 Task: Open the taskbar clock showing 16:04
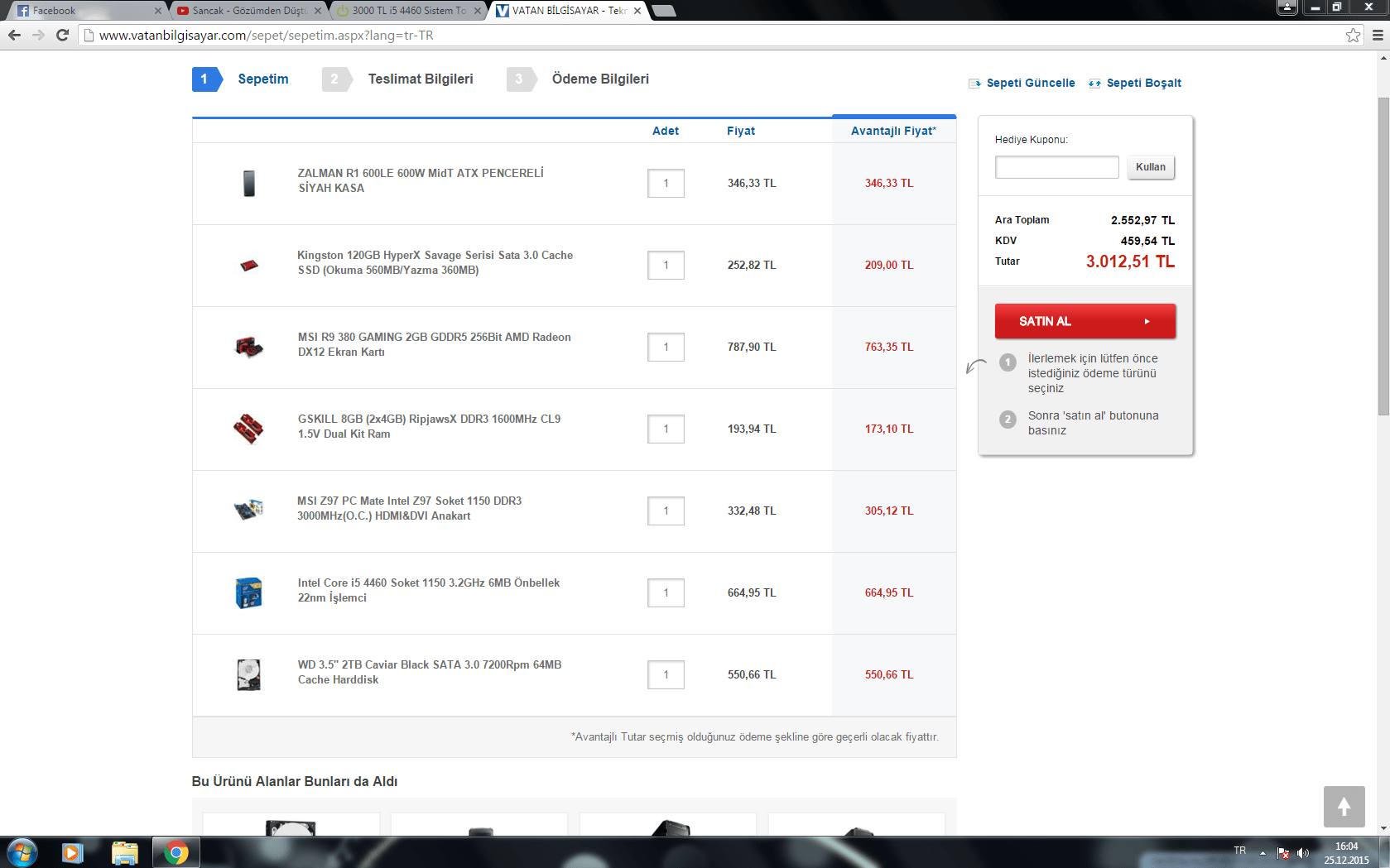pos(1346,853)
